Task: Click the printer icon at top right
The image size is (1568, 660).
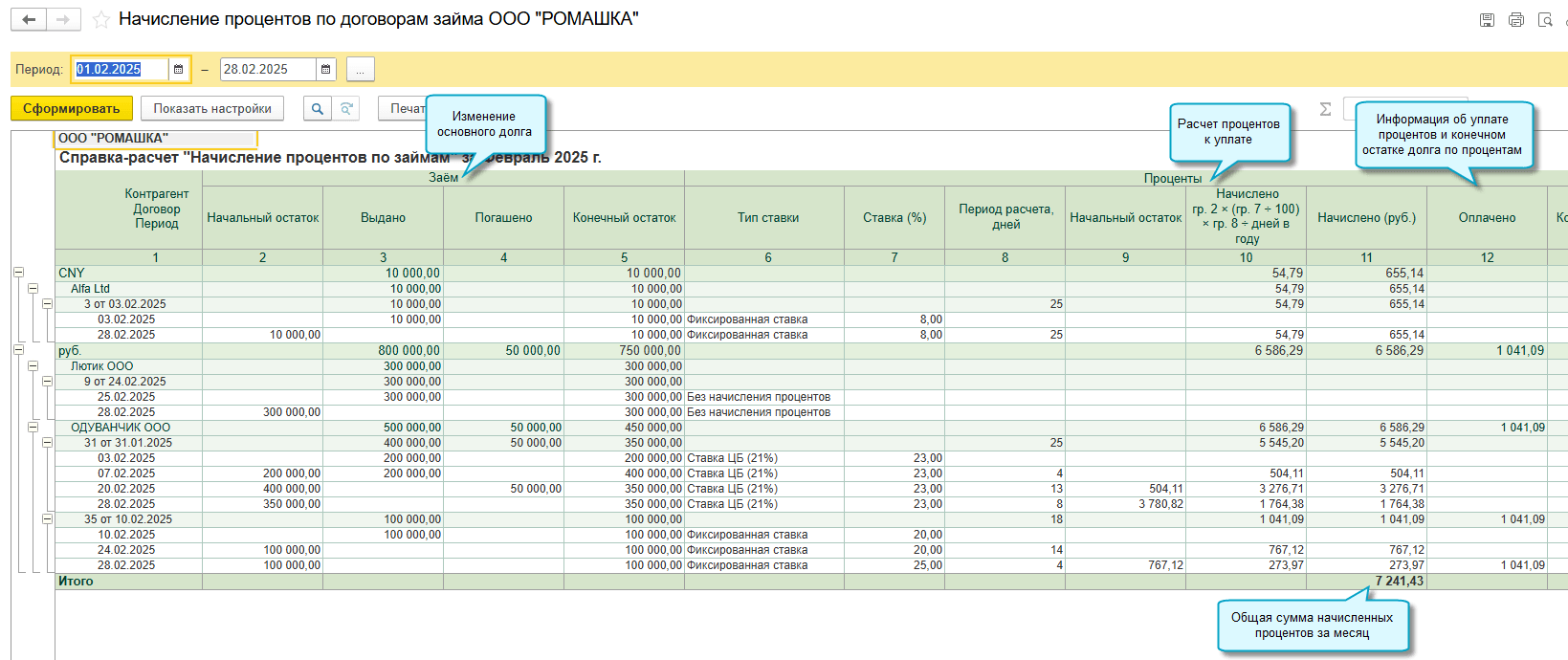Action: 1516,19
